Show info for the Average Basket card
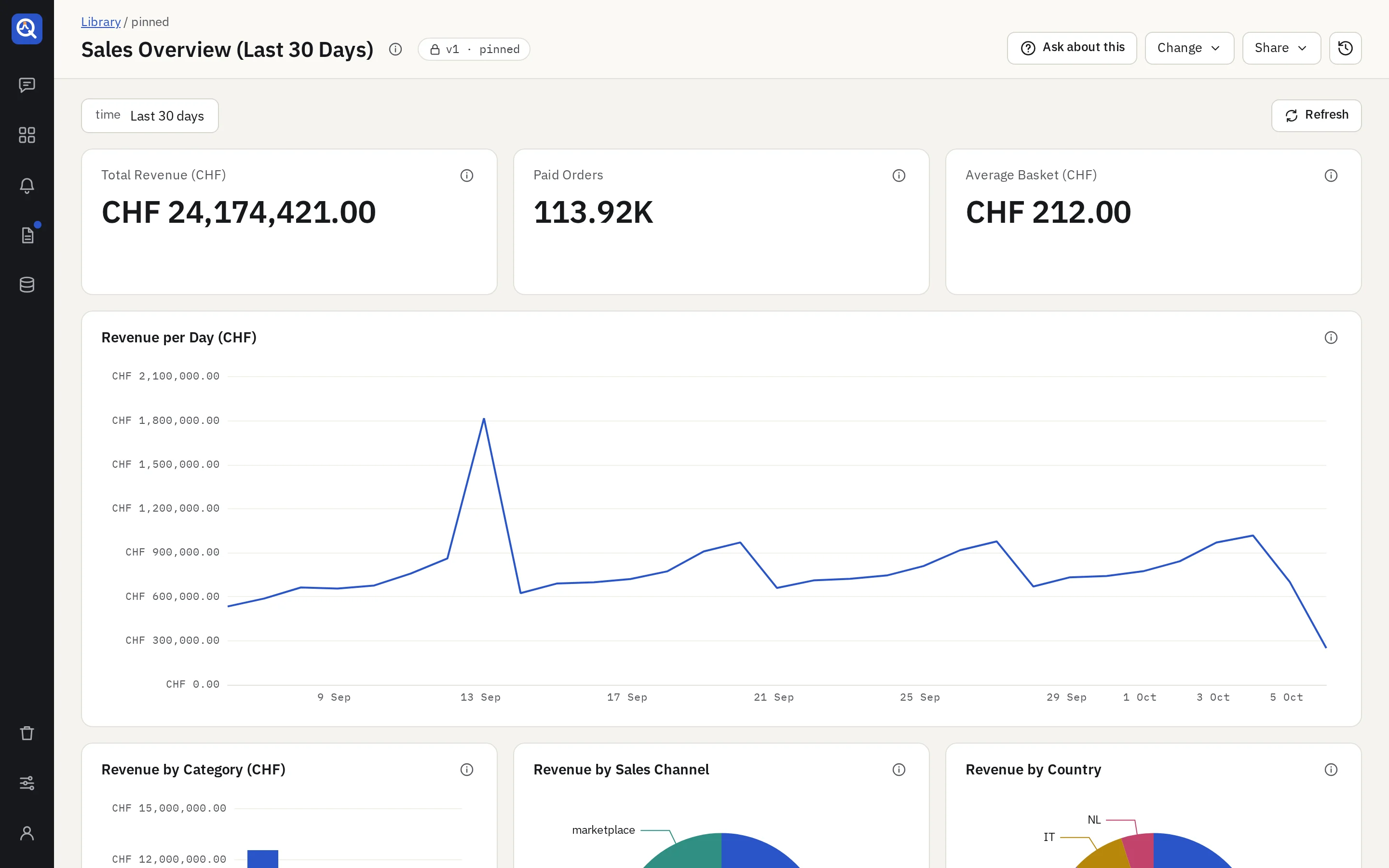The image size is (1389, 868). click(1331, 176)
